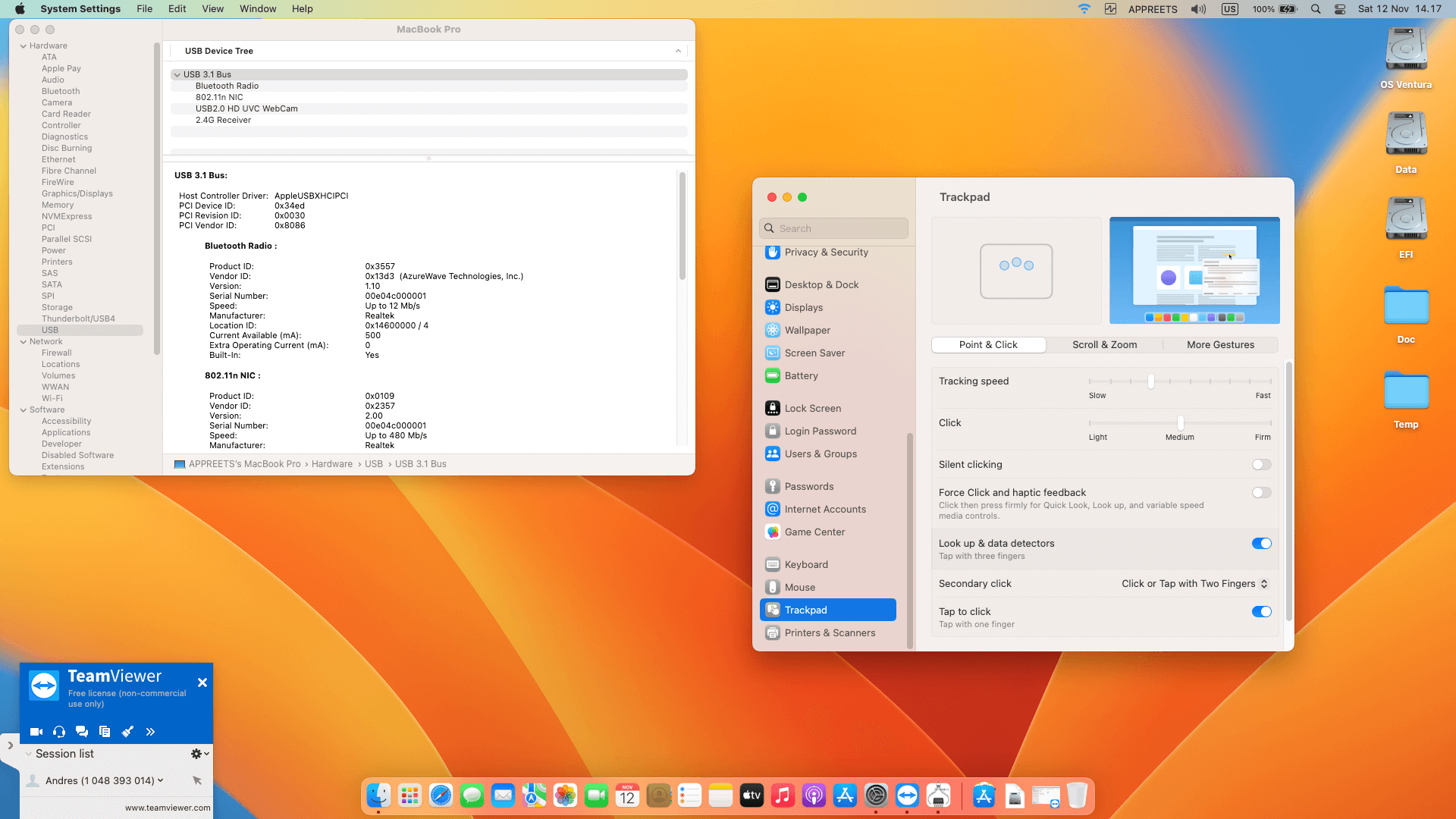
Task: Switch to the More Gestures tab
Action: [x=1220, y=345]
